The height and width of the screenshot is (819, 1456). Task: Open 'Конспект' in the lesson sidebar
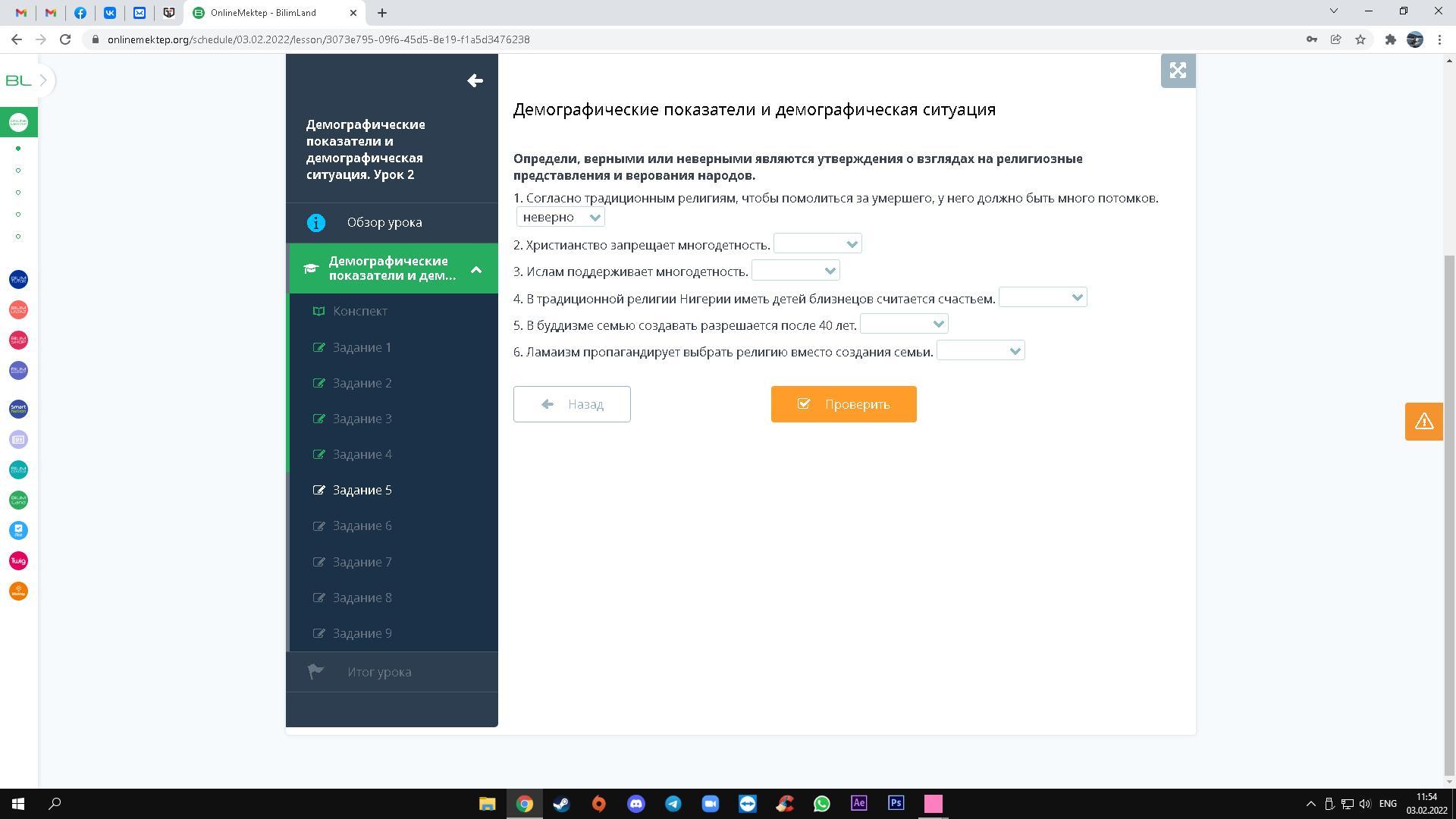359,311
